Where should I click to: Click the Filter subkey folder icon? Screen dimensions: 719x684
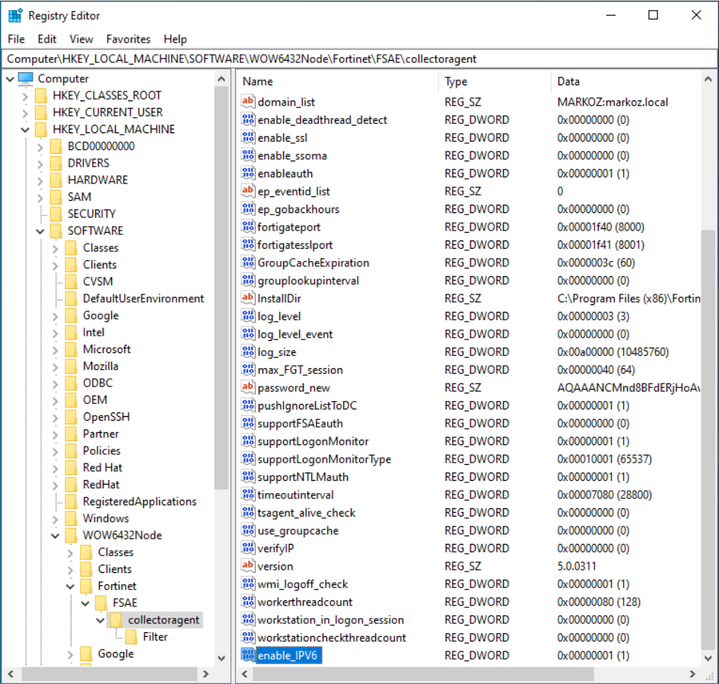click(131, 637)
